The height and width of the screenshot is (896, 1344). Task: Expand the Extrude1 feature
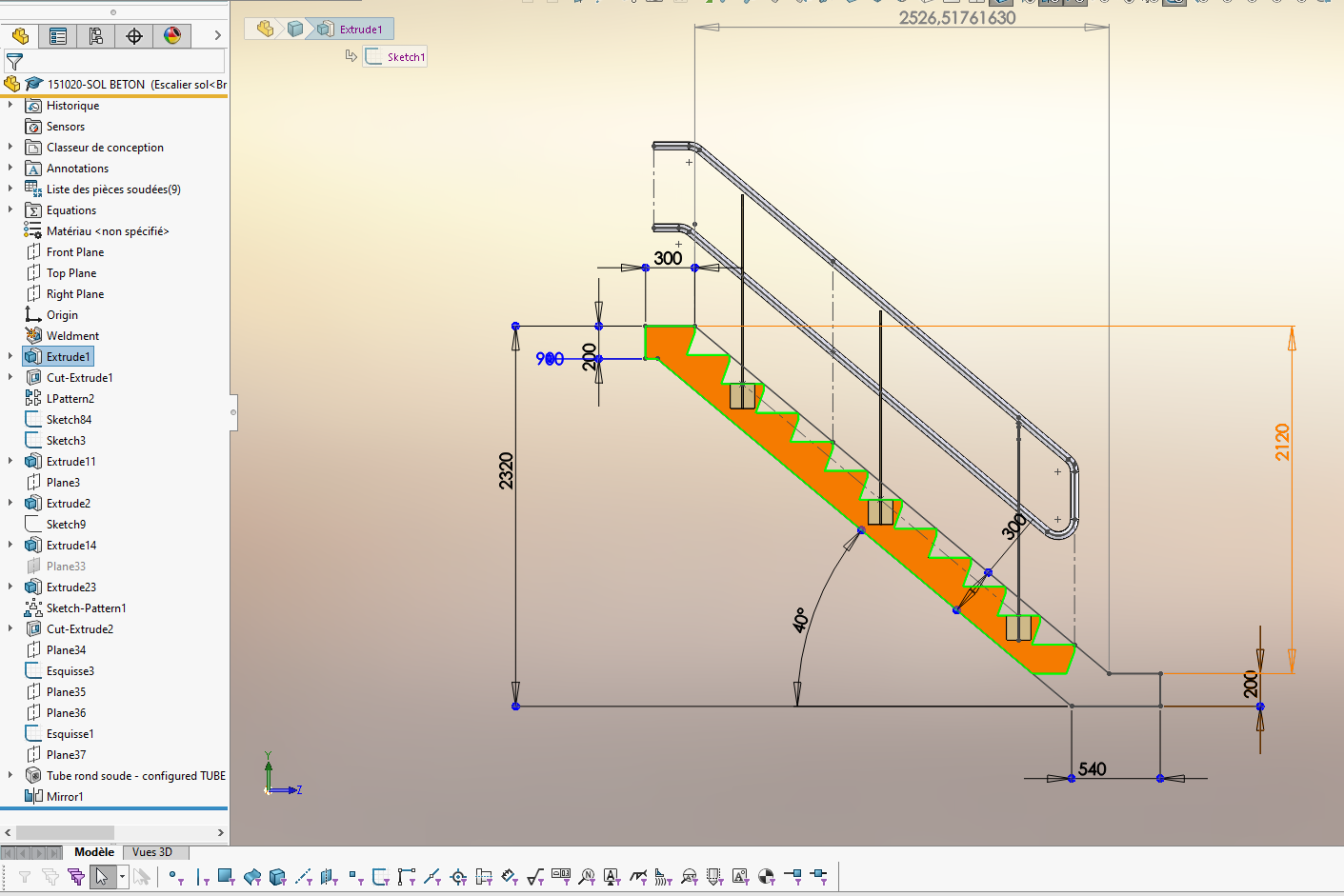(x=10, y=357)
